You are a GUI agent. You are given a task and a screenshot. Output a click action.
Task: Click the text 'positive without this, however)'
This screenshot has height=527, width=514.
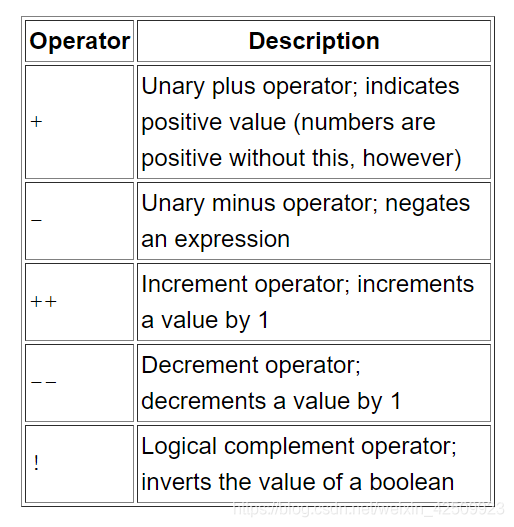tap(301, 158)
